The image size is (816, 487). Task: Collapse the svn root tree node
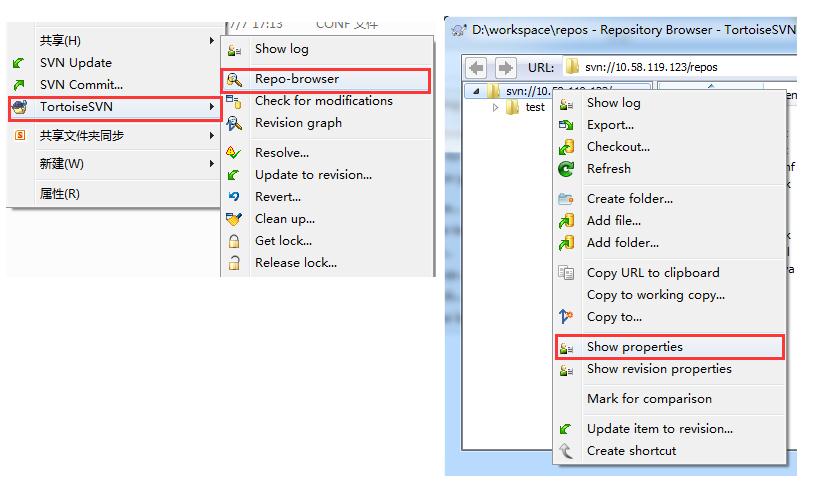coord(476,92)
